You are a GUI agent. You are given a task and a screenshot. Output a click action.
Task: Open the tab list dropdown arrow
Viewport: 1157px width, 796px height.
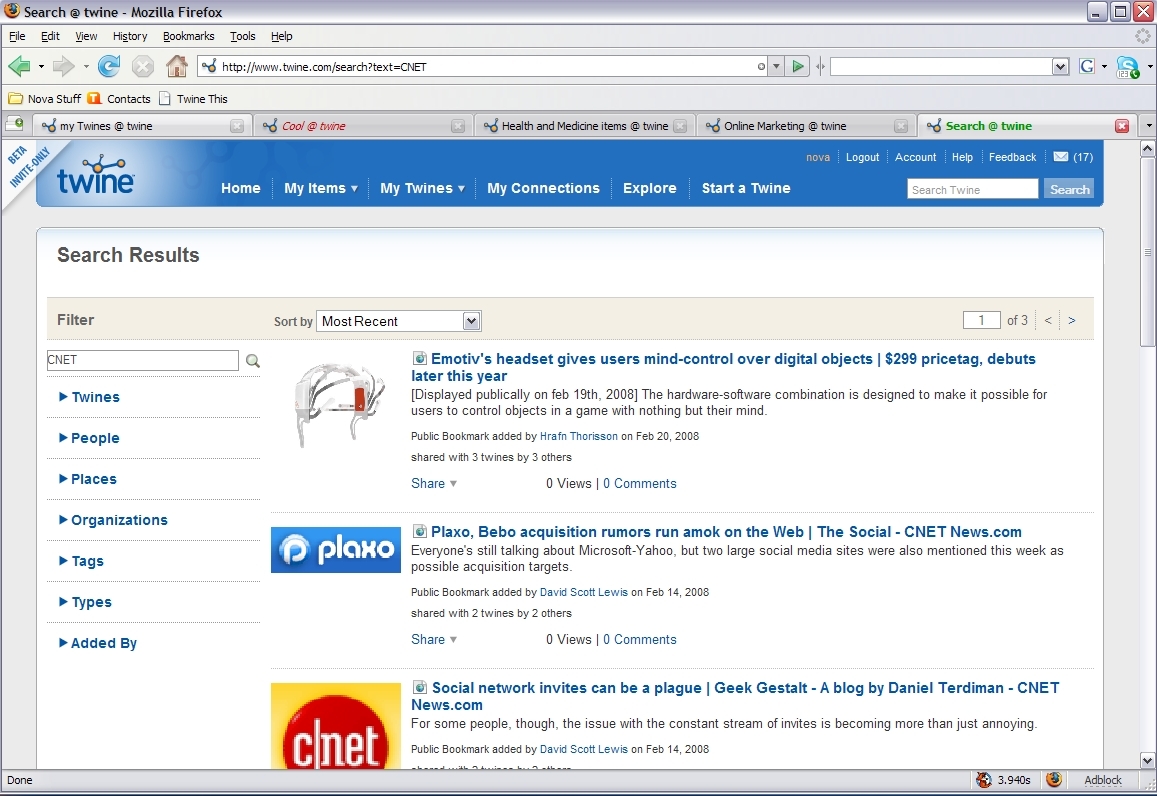(1148, 126)
